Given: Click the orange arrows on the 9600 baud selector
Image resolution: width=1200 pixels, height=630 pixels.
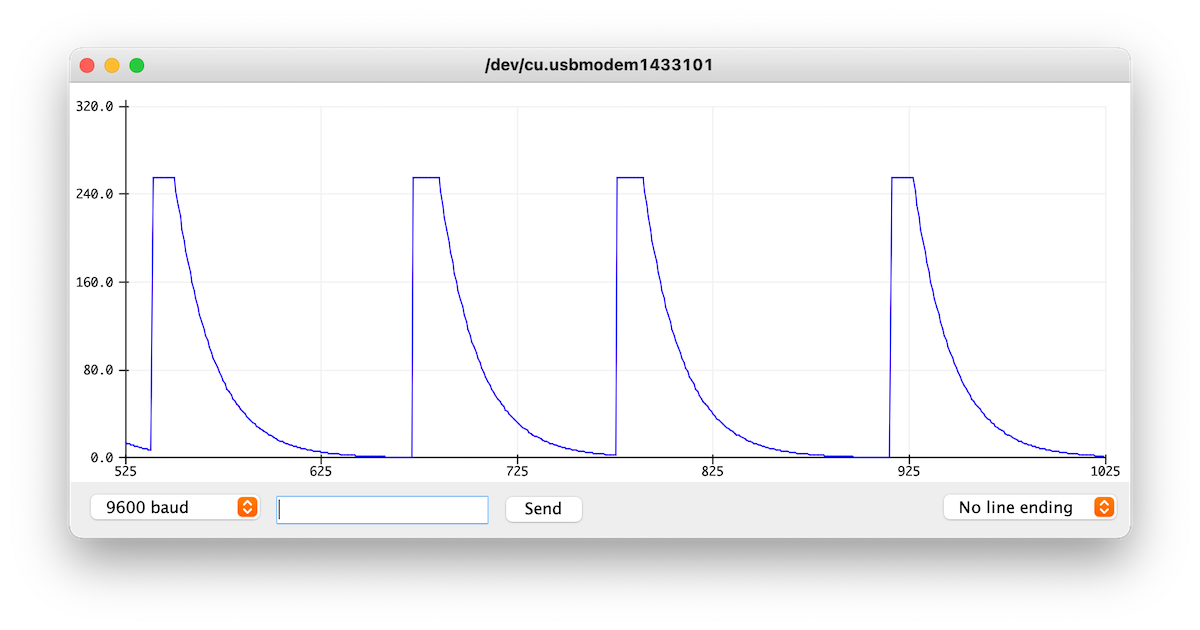Looking at the screenshot, I should (246, 507).
